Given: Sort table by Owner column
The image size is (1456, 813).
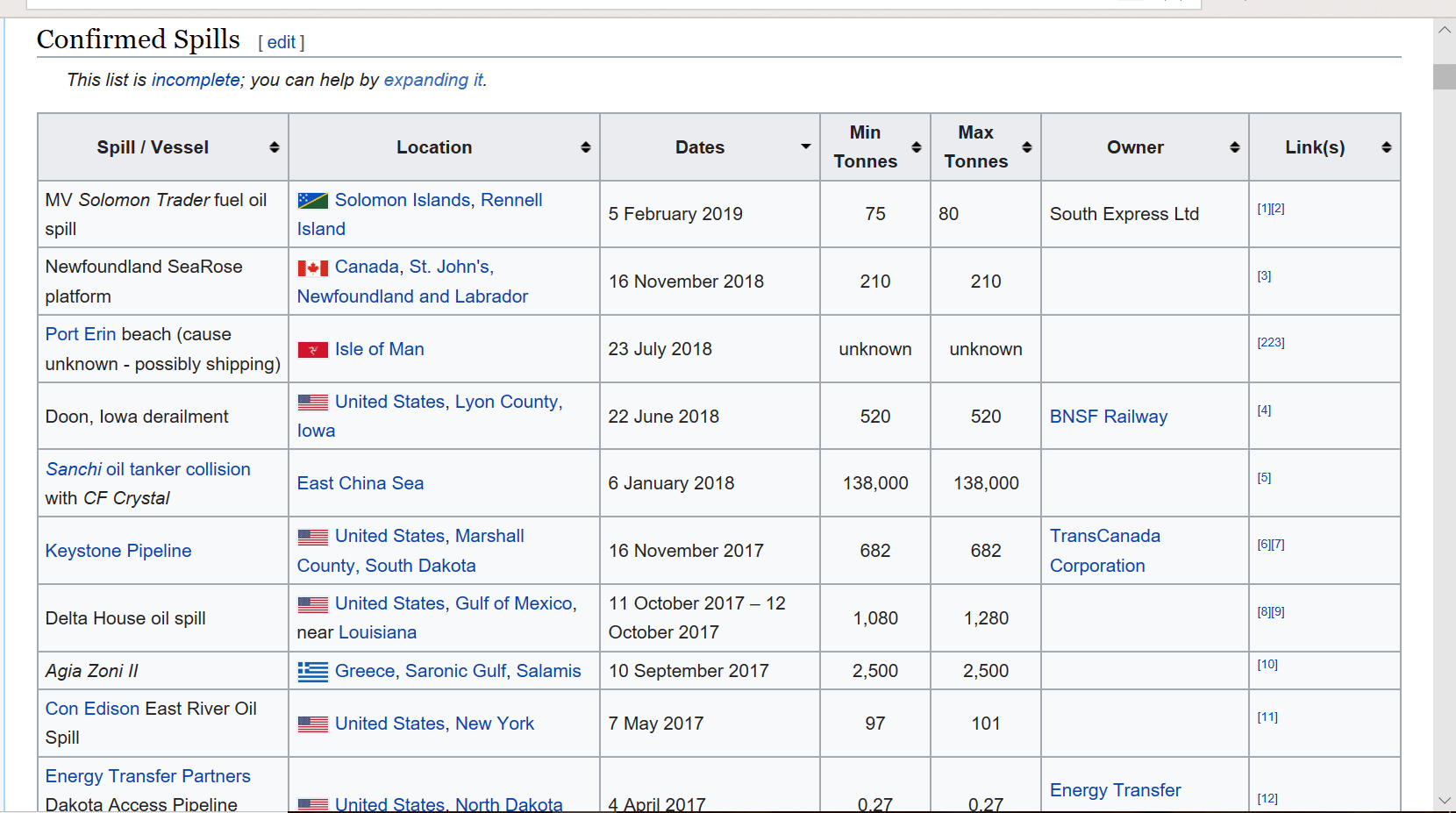Looking at the screenshot, I should (x=1234, y=147).
